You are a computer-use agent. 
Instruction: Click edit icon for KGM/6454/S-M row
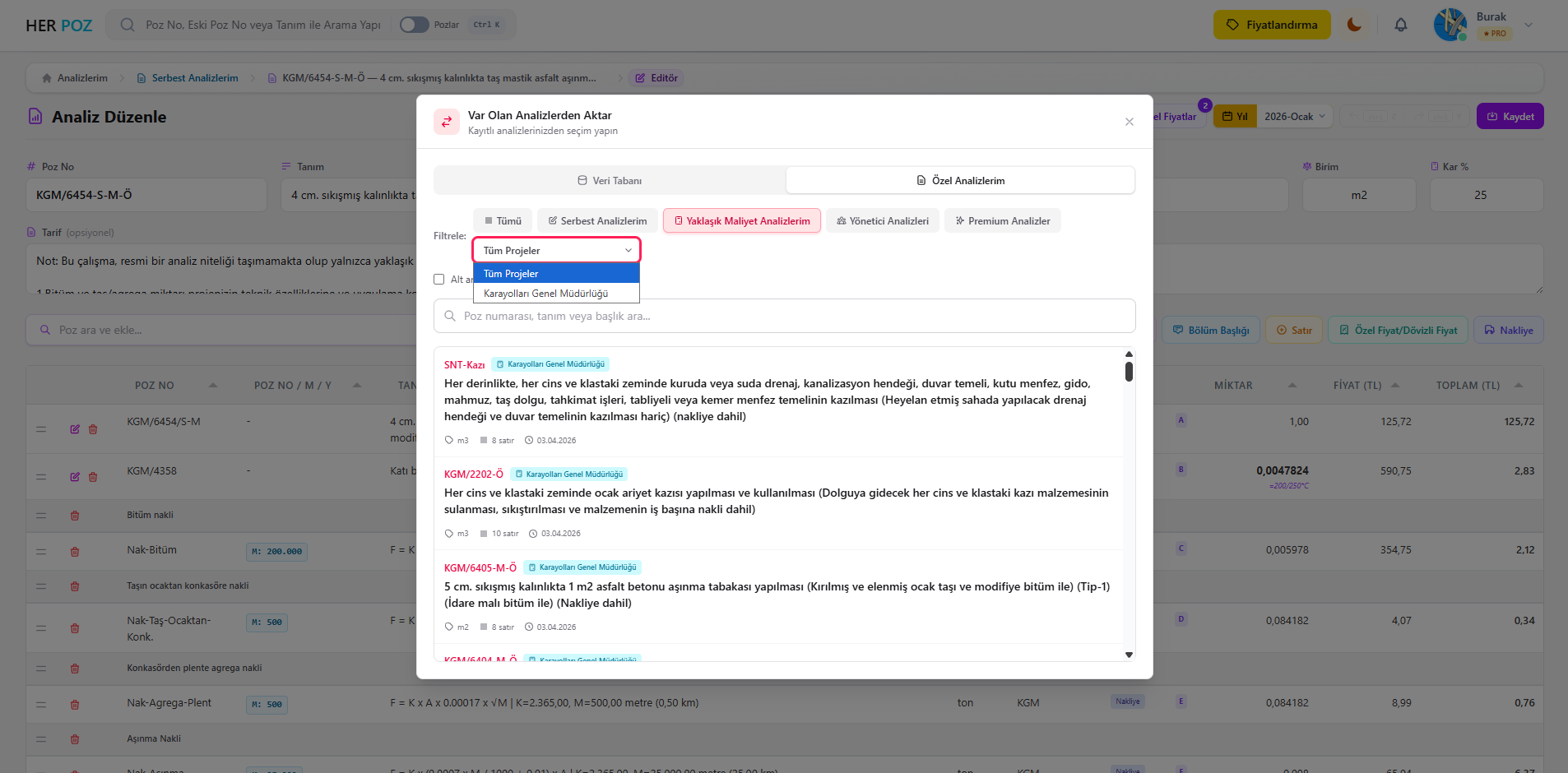[75, 429]
